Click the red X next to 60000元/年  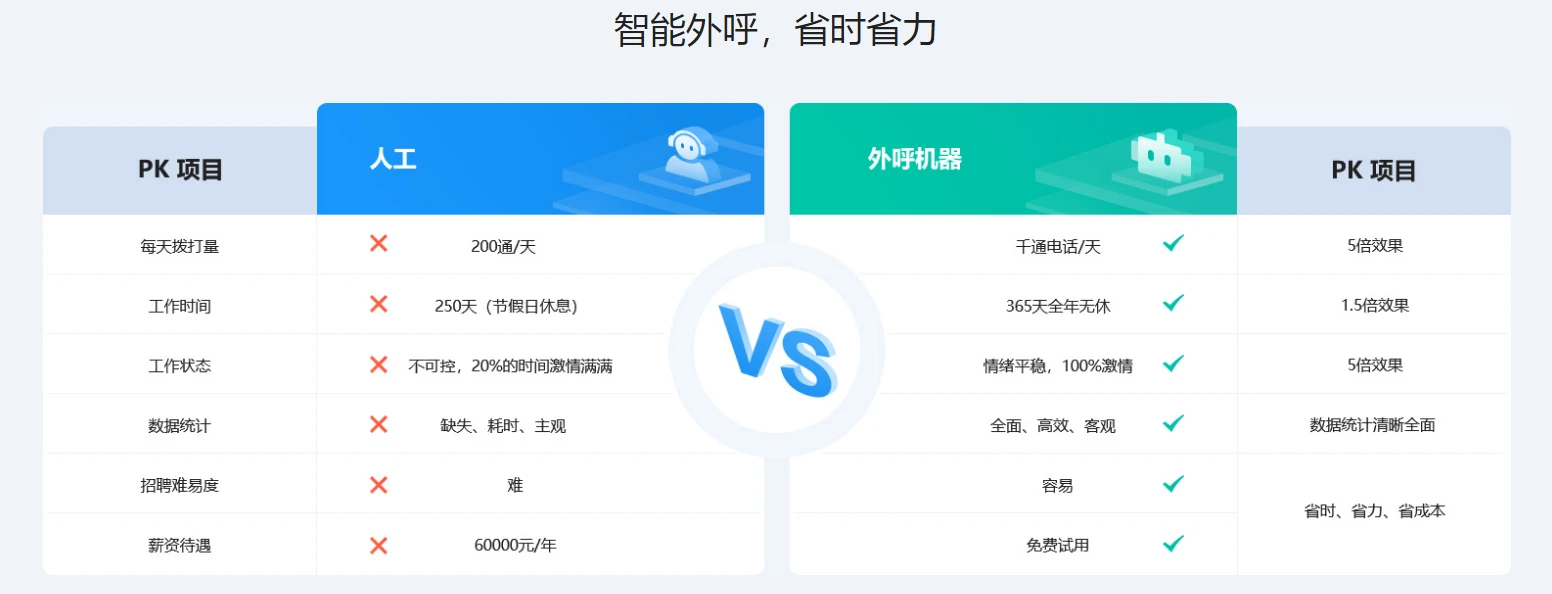378,545
